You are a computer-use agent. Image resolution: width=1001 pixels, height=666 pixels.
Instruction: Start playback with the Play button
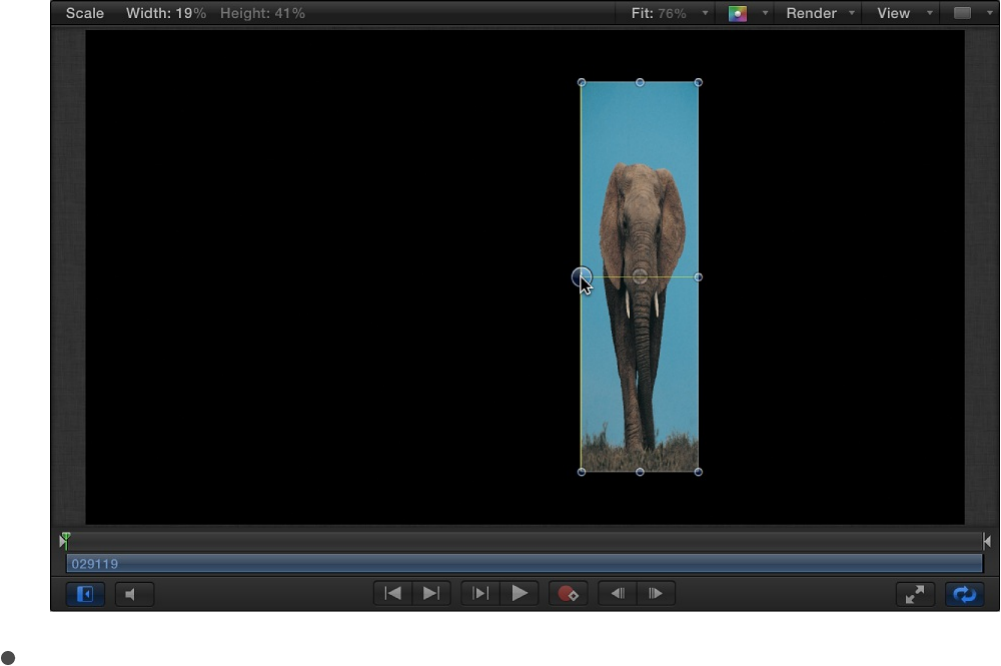[x=519, y=593]
